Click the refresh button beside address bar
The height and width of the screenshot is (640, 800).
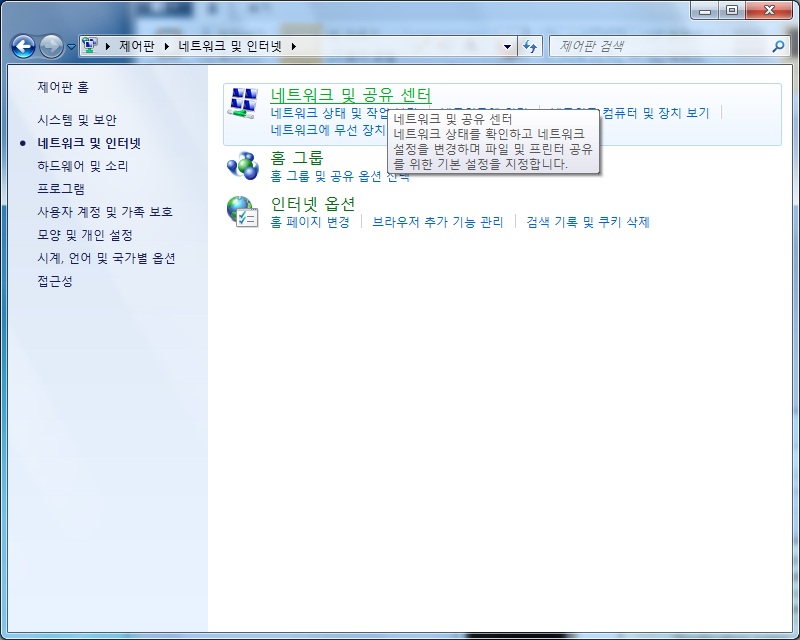[530, 46]
